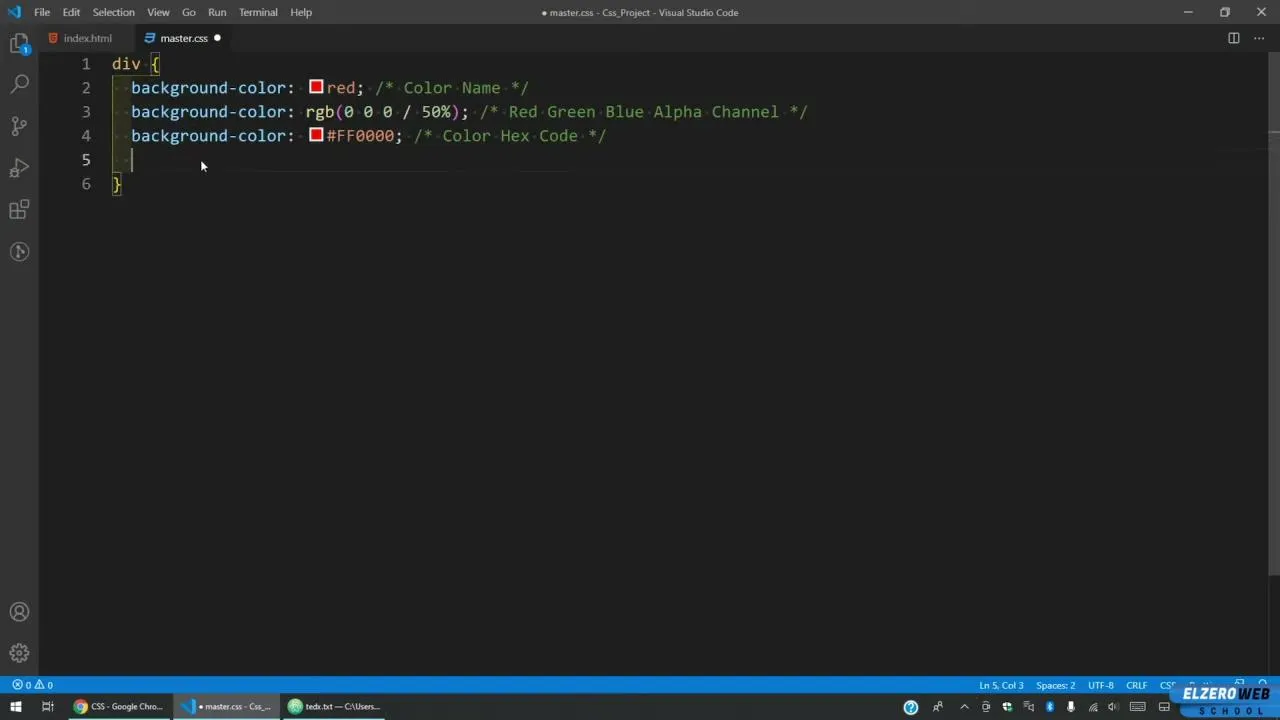
Task: Open the Extensions view
Action: pyautogui.click(x=19, y=210)
